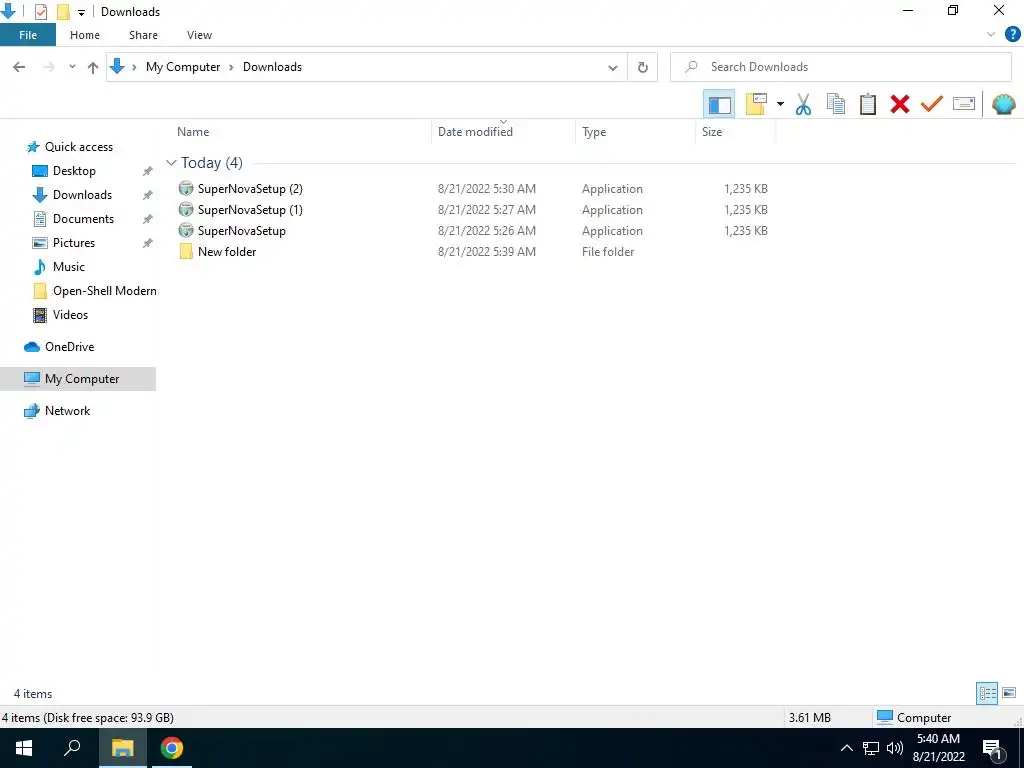
Task: Click My Computer in the address path
Action: 183,67
